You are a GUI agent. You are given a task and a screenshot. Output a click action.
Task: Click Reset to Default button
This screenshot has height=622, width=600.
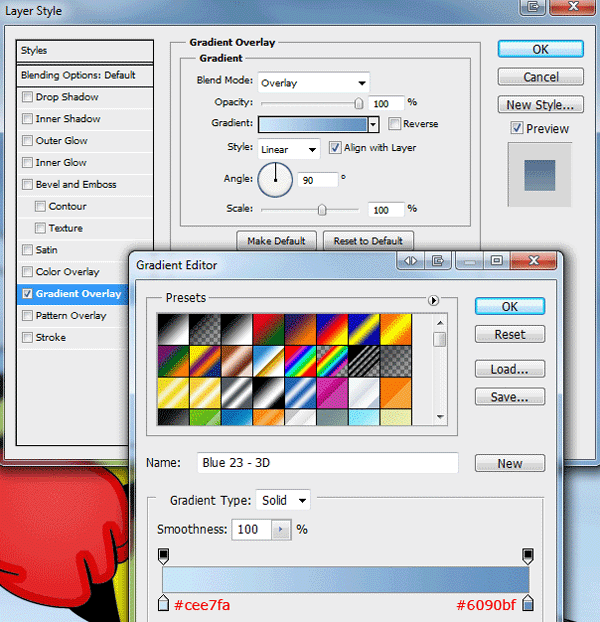tap(368, 241)
